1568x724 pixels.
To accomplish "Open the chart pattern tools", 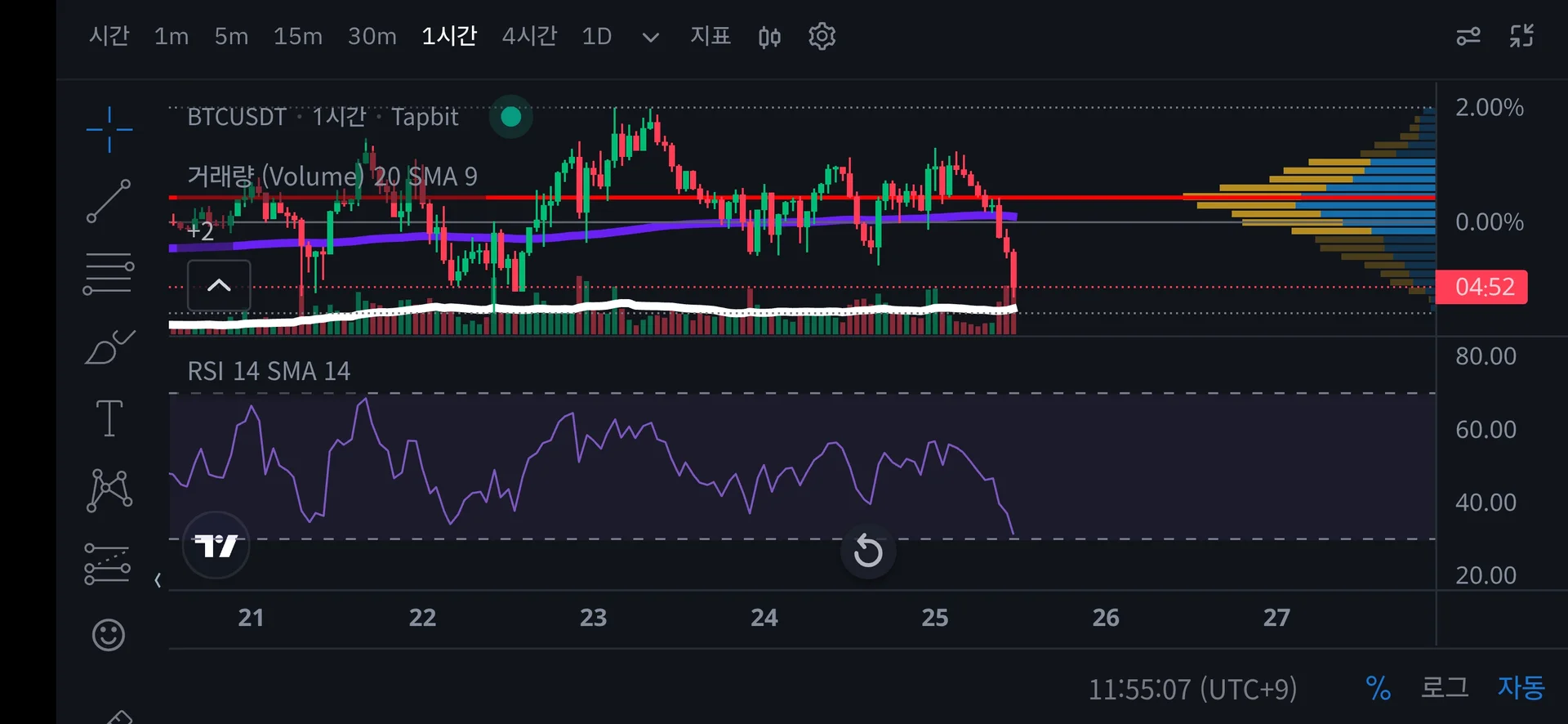I will tap(109, 490).
